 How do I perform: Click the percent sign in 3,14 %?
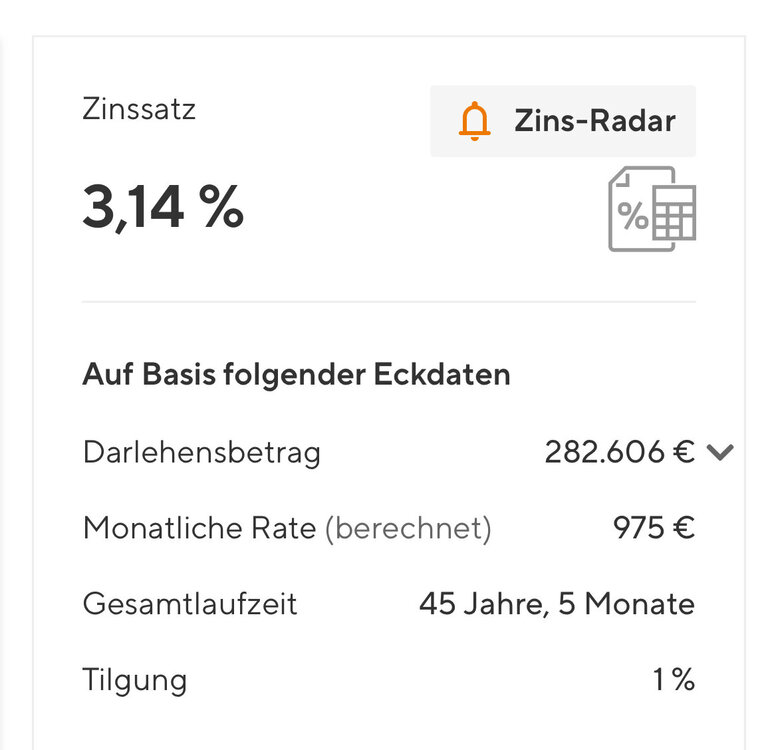click(221, 208)
